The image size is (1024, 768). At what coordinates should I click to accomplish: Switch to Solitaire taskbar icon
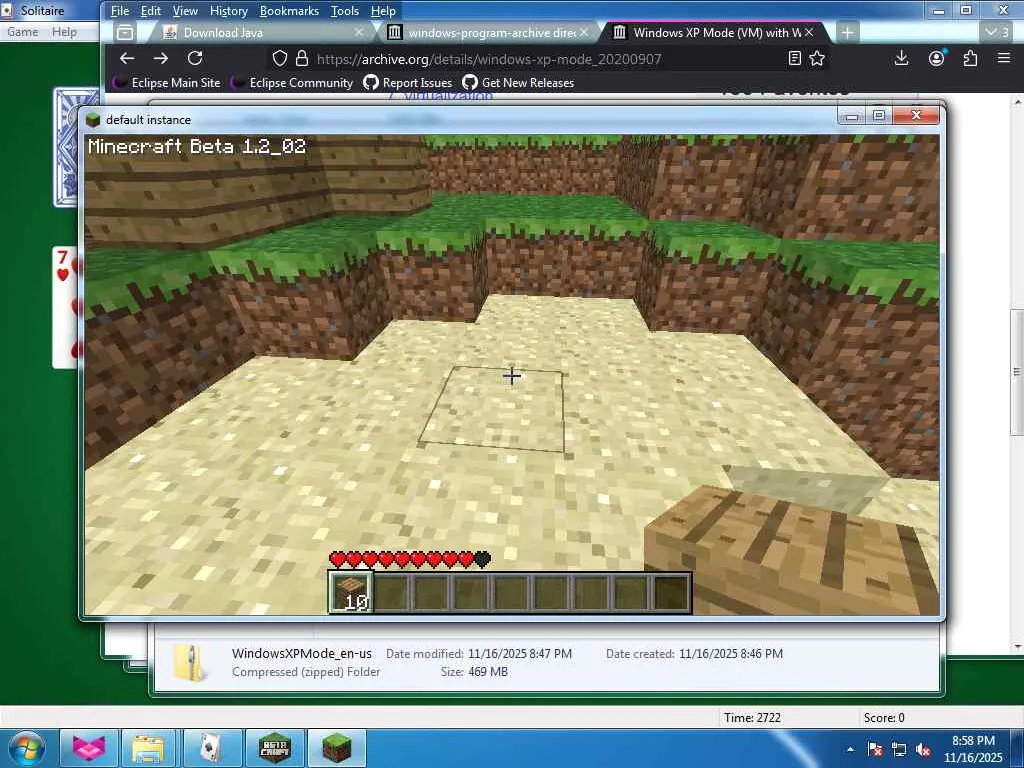click(x=212, y=748)
